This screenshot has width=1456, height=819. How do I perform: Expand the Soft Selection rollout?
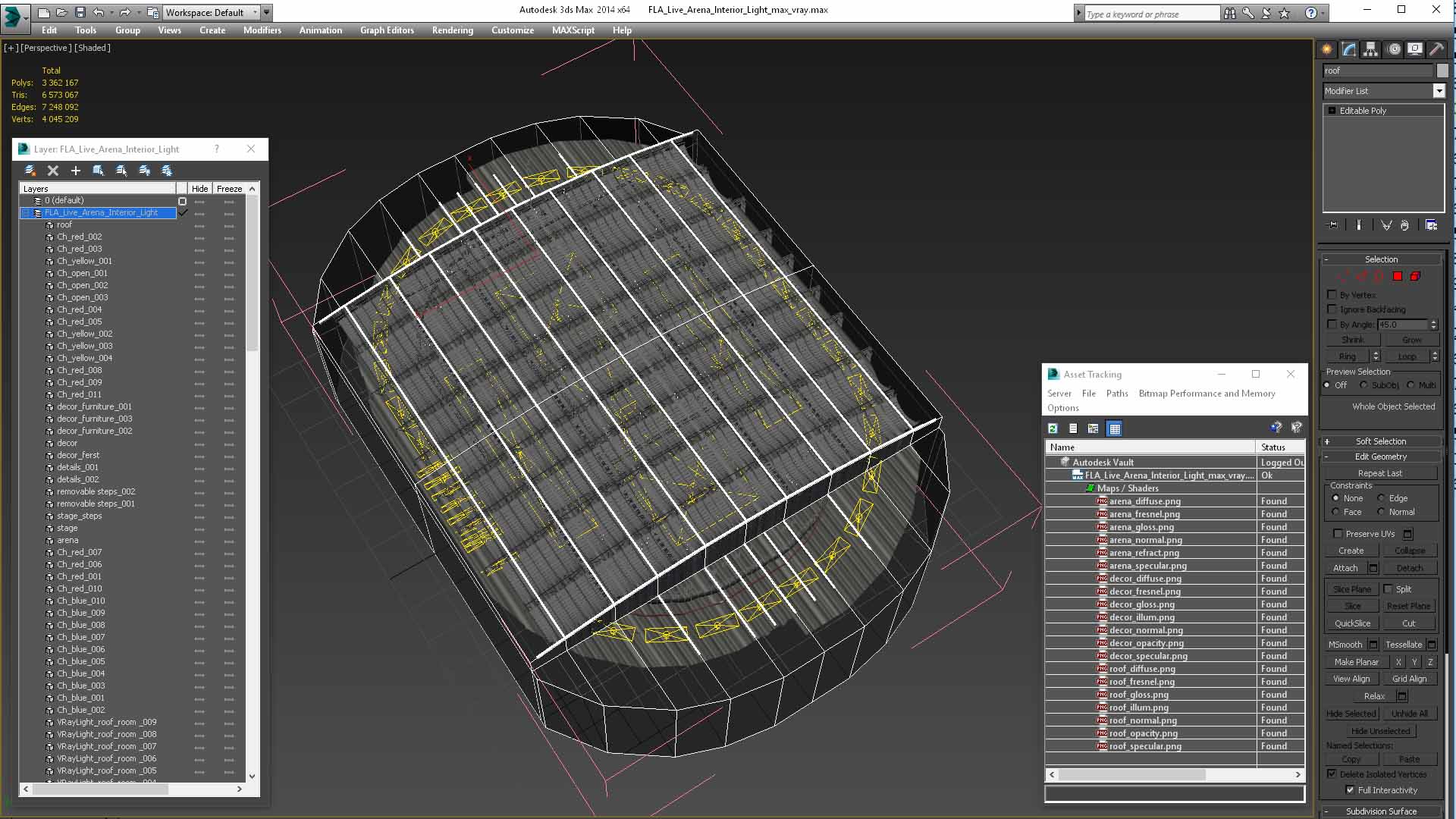(1381, 441)
